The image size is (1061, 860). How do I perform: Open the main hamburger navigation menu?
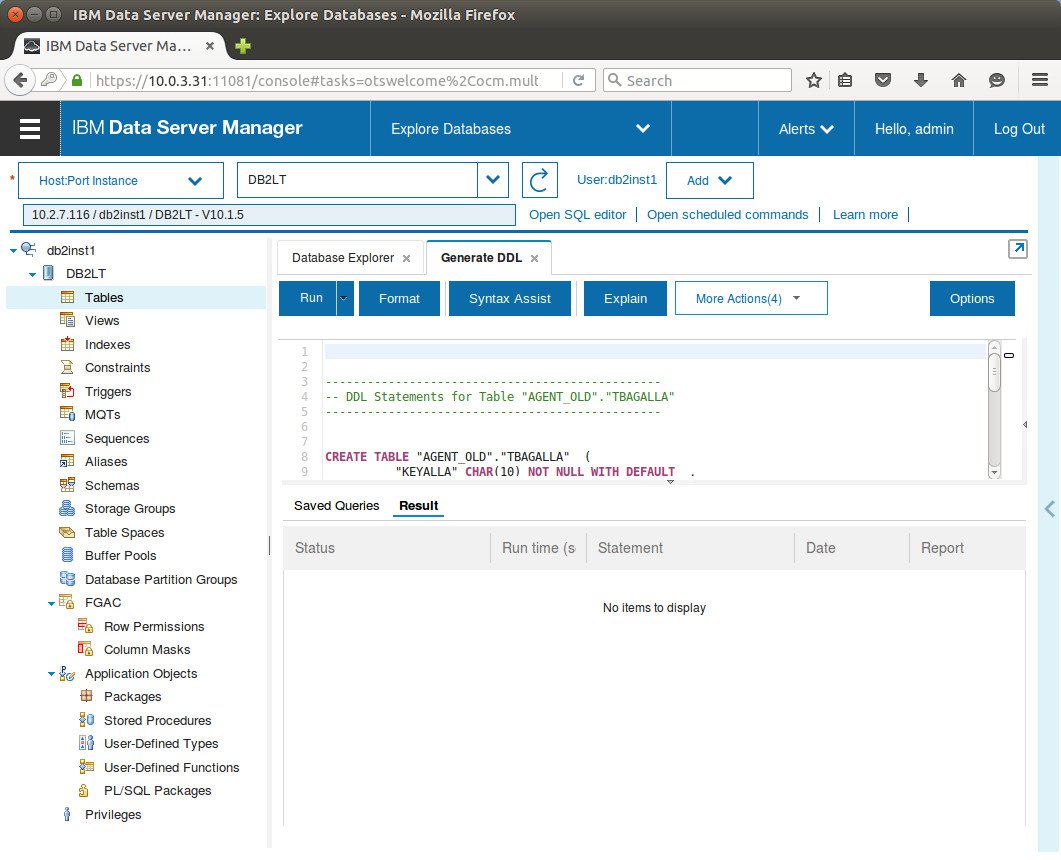coord(30,129)
